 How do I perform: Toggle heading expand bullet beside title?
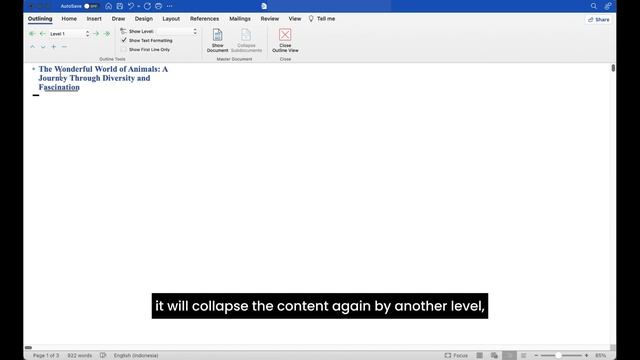tap(33, 69)
